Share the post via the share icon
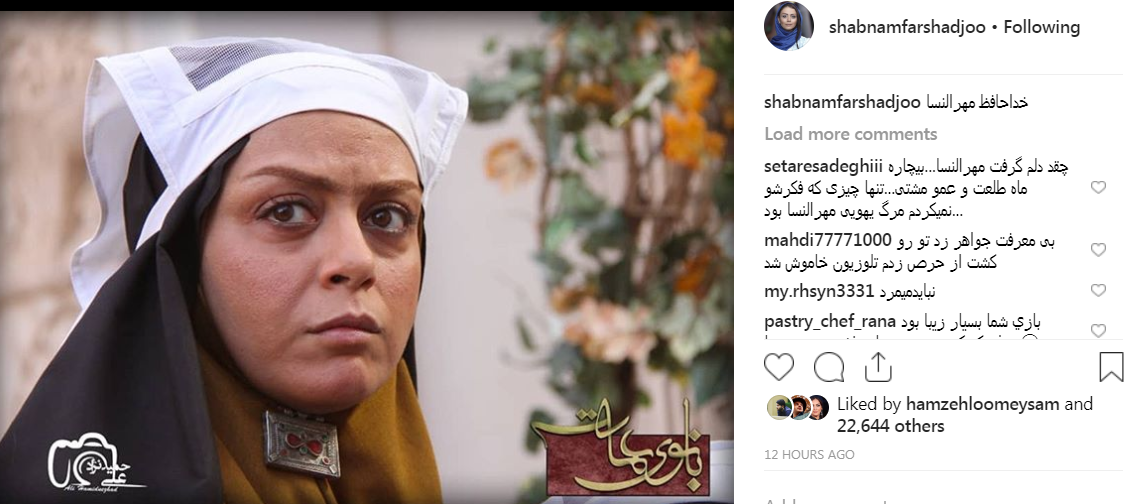Image resolution: width=1131 pixels, height=504 pixels. click(878, 367)
